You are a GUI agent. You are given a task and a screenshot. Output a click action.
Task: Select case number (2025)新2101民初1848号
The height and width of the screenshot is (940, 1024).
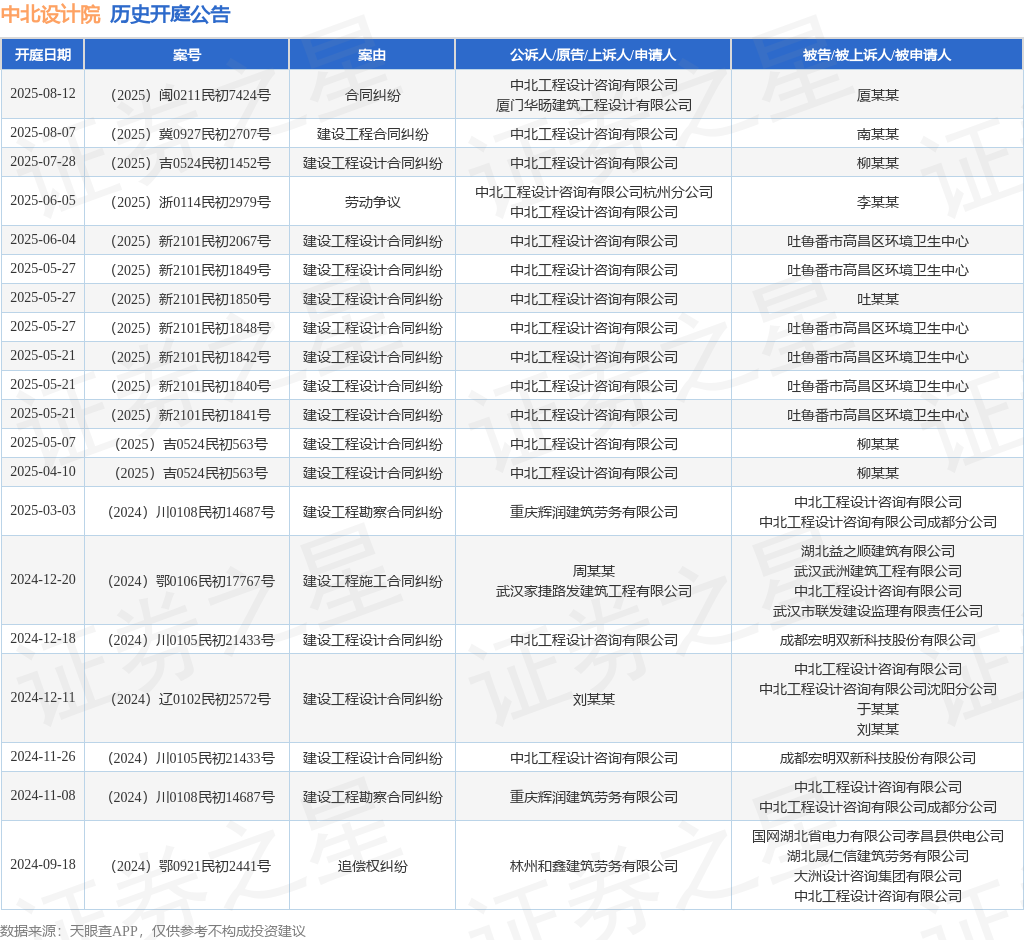click(x=187, y=329)
